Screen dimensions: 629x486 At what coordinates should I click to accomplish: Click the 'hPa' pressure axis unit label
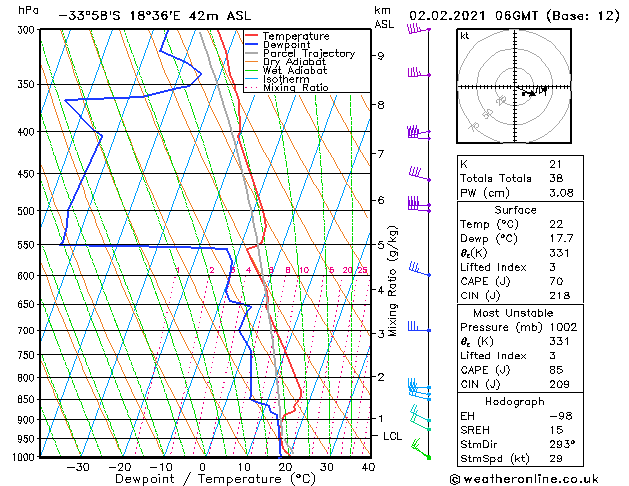pos(28,10)
